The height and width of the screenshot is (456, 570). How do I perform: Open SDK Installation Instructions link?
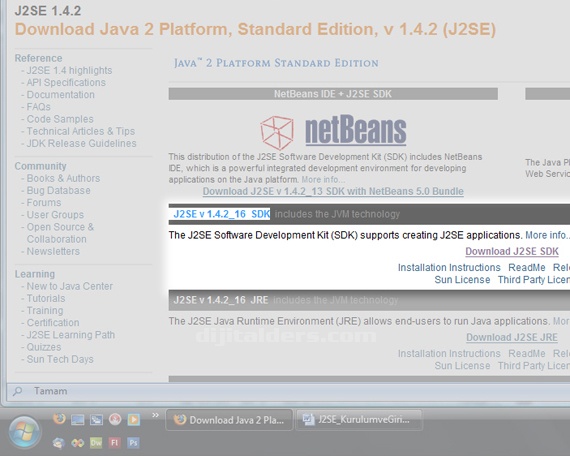pos(449,268)
